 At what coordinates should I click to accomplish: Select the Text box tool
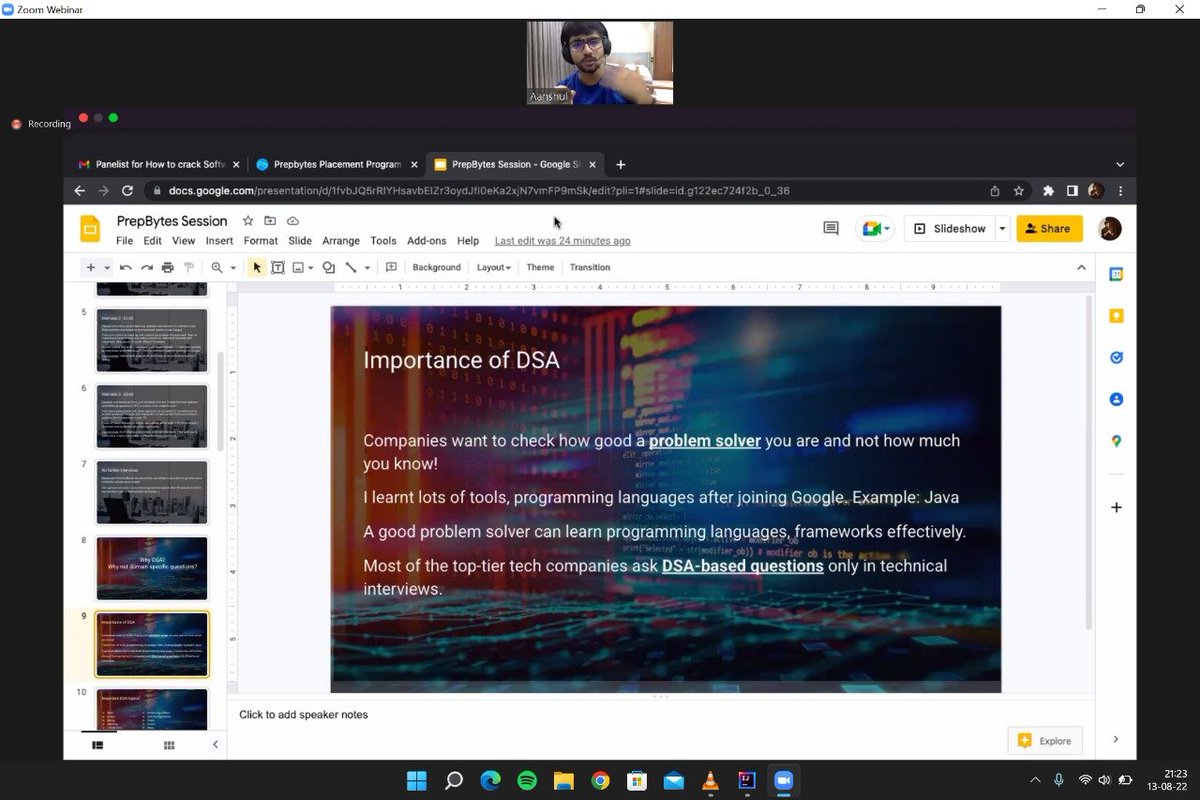pos(278,267)
